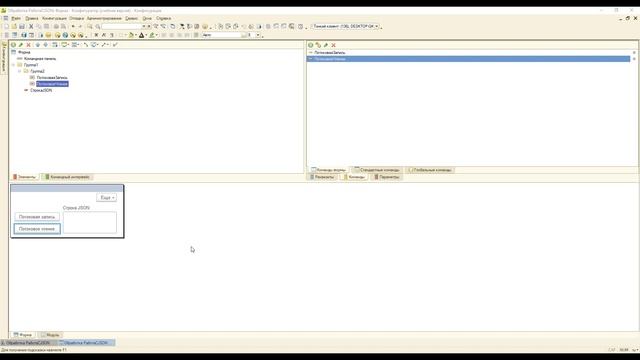This screenshot has width=640, height=360.
Task: Switch to the Команды формы tab
Action: (328, 170)
